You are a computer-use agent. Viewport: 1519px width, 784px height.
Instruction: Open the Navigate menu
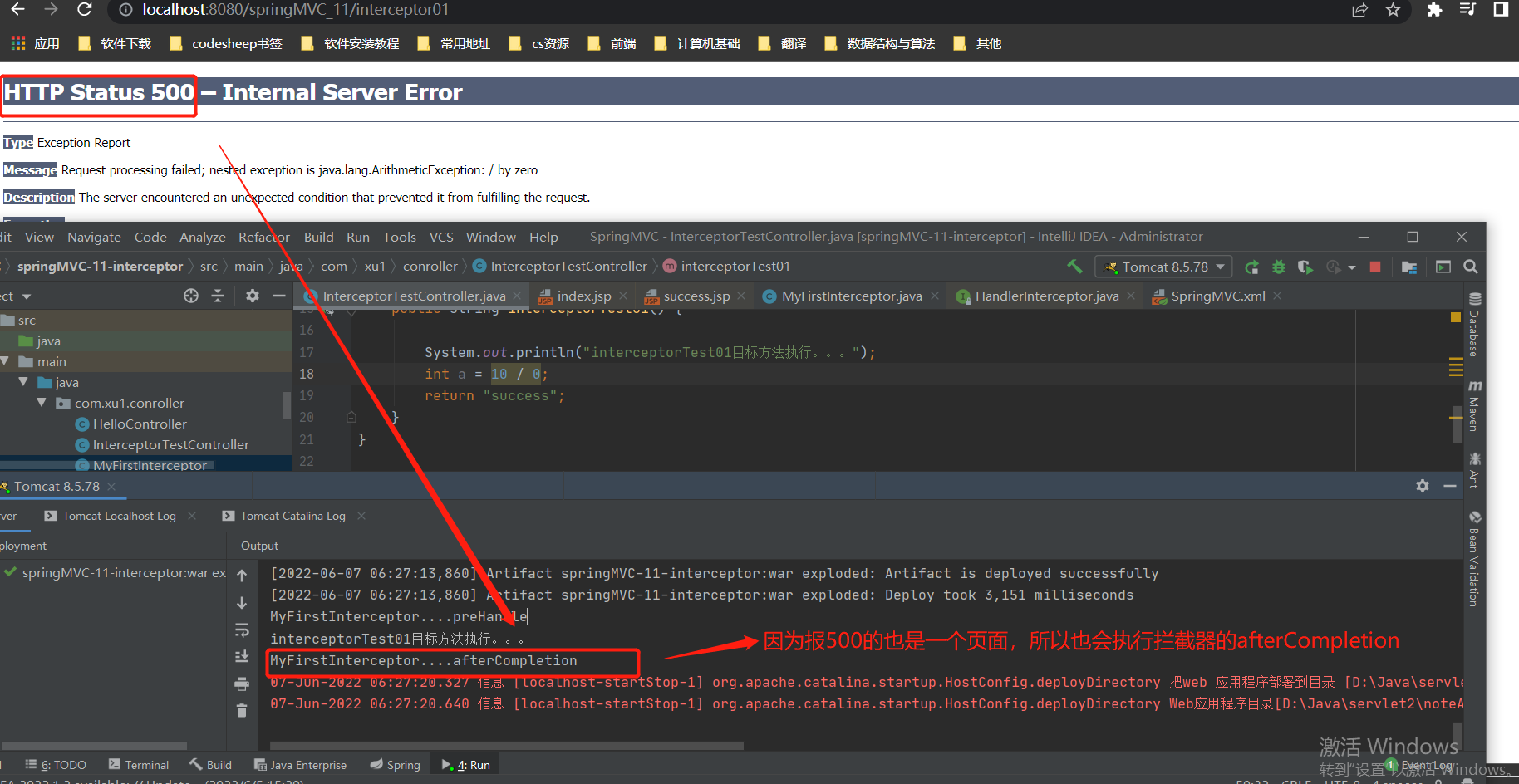coord(94,237)
